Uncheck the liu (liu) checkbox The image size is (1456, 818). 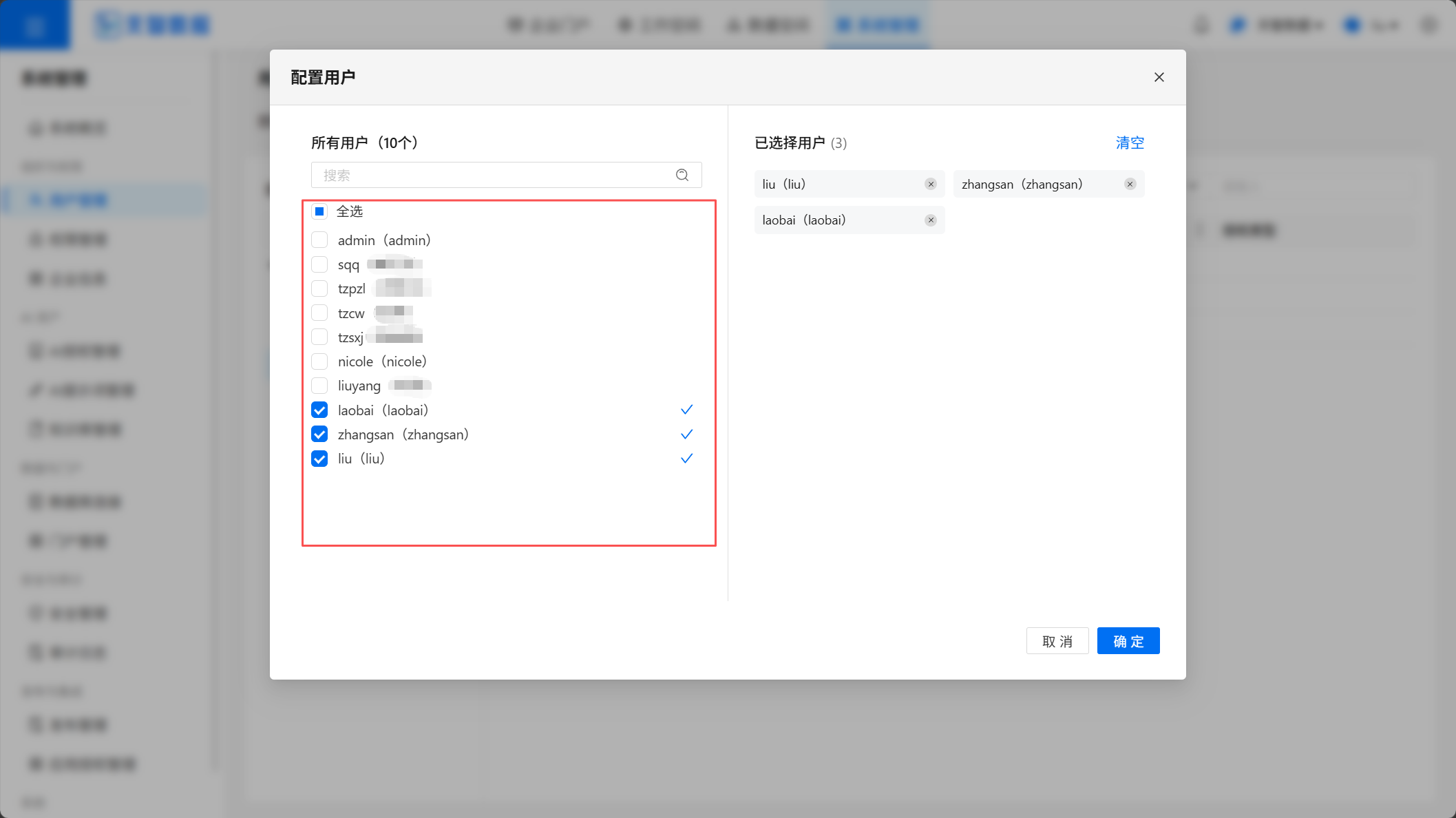click(x=319, y=459)
